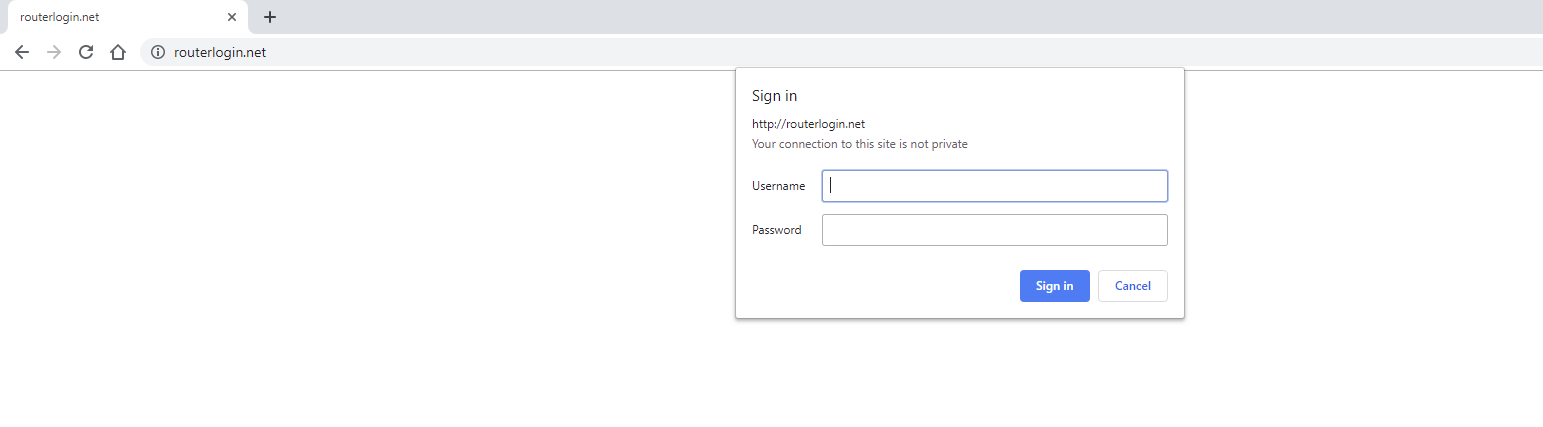Focus the address bar URL text
1543x427 pixels.
220,52
